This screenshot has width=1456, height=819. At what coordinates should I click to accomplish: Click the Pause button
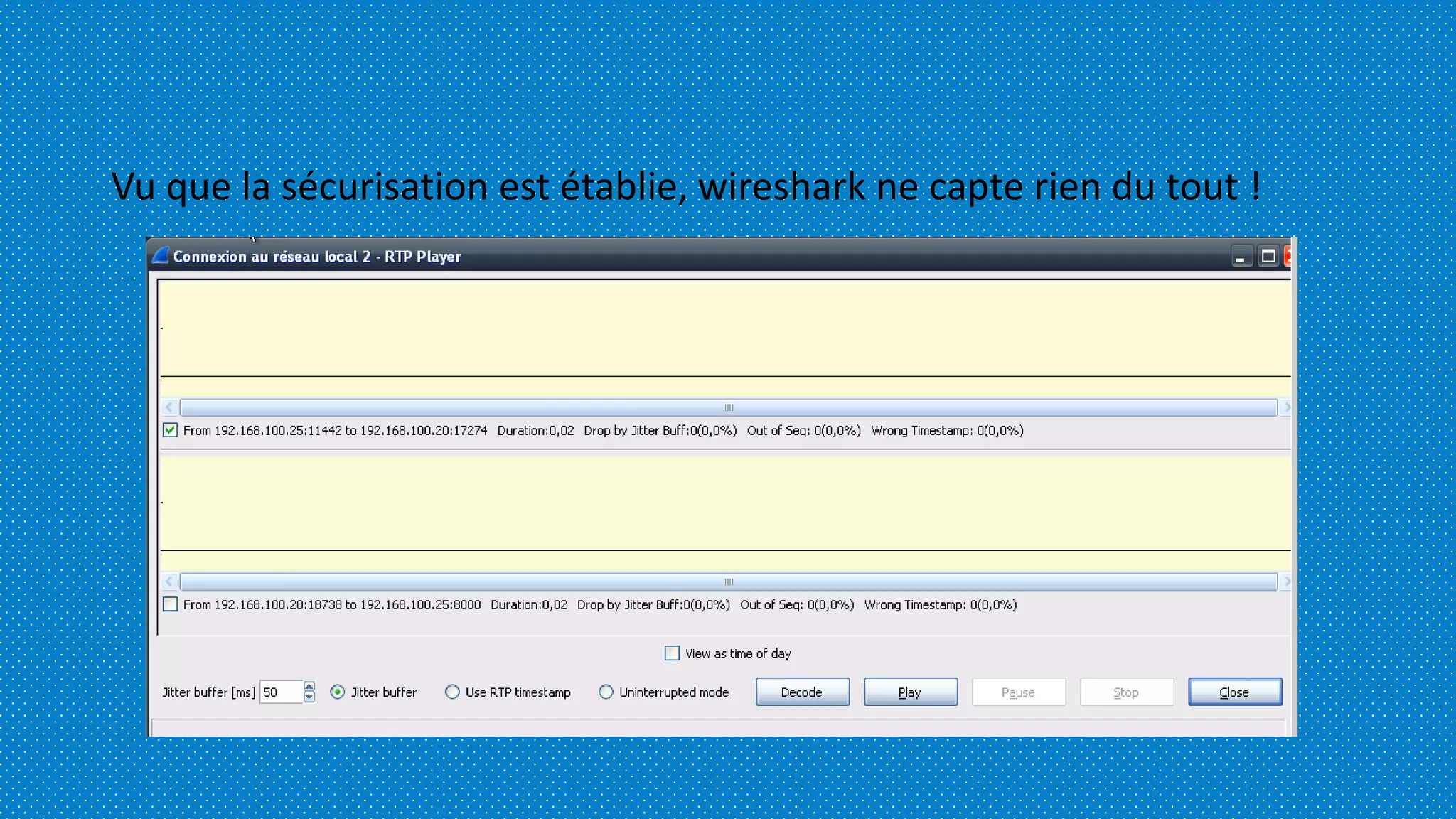1018,692
